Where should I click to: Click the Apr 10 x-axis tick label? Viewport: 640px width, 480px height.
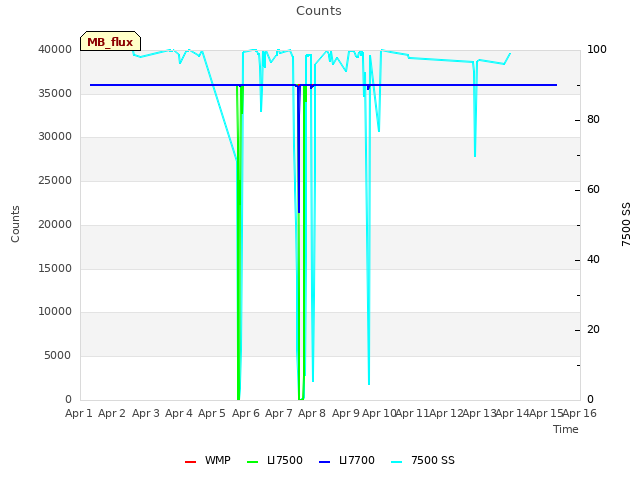point(379,413)
